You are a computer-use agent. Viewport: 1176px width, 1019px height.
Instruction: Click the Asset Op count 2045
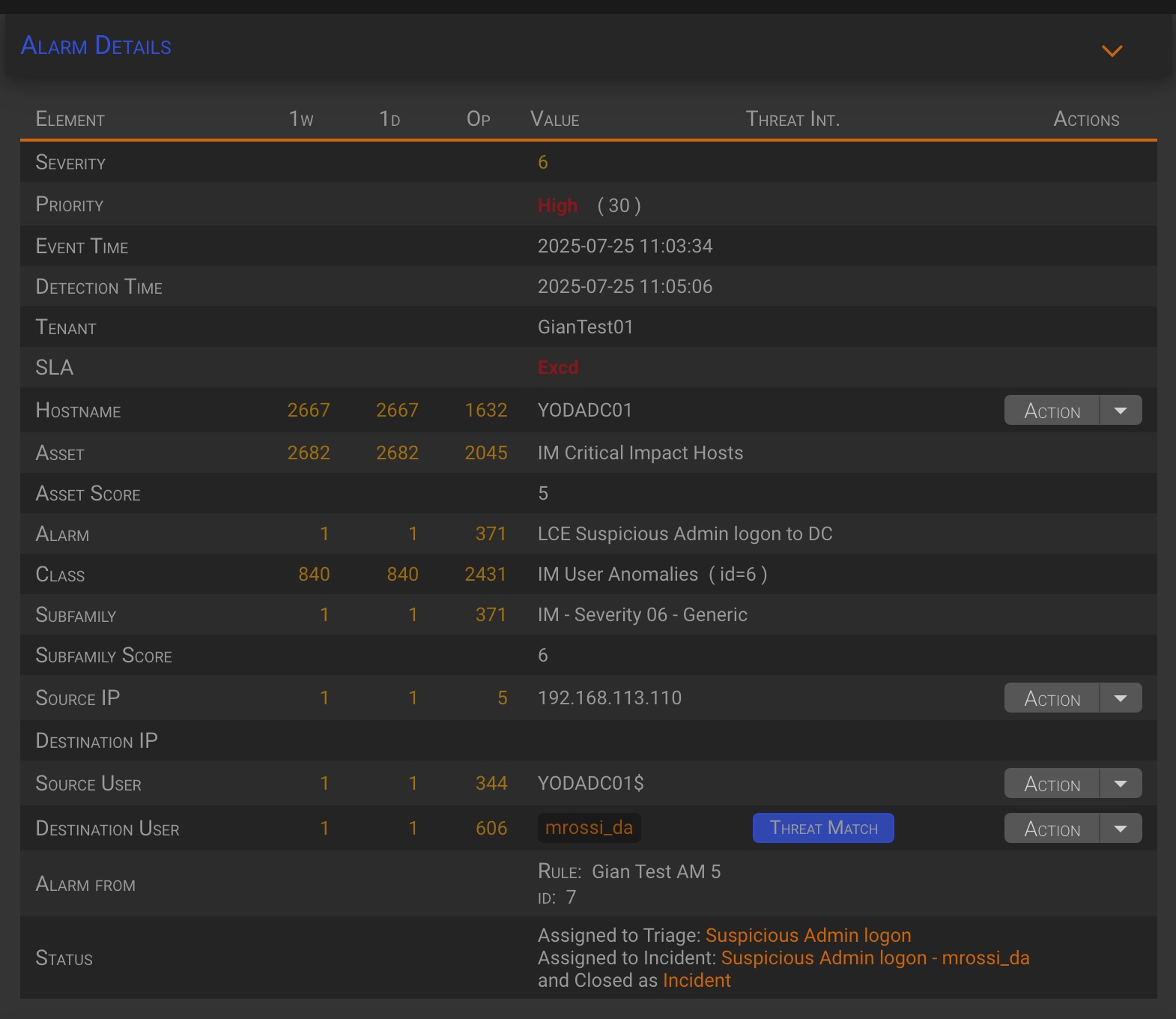(485, 453)
